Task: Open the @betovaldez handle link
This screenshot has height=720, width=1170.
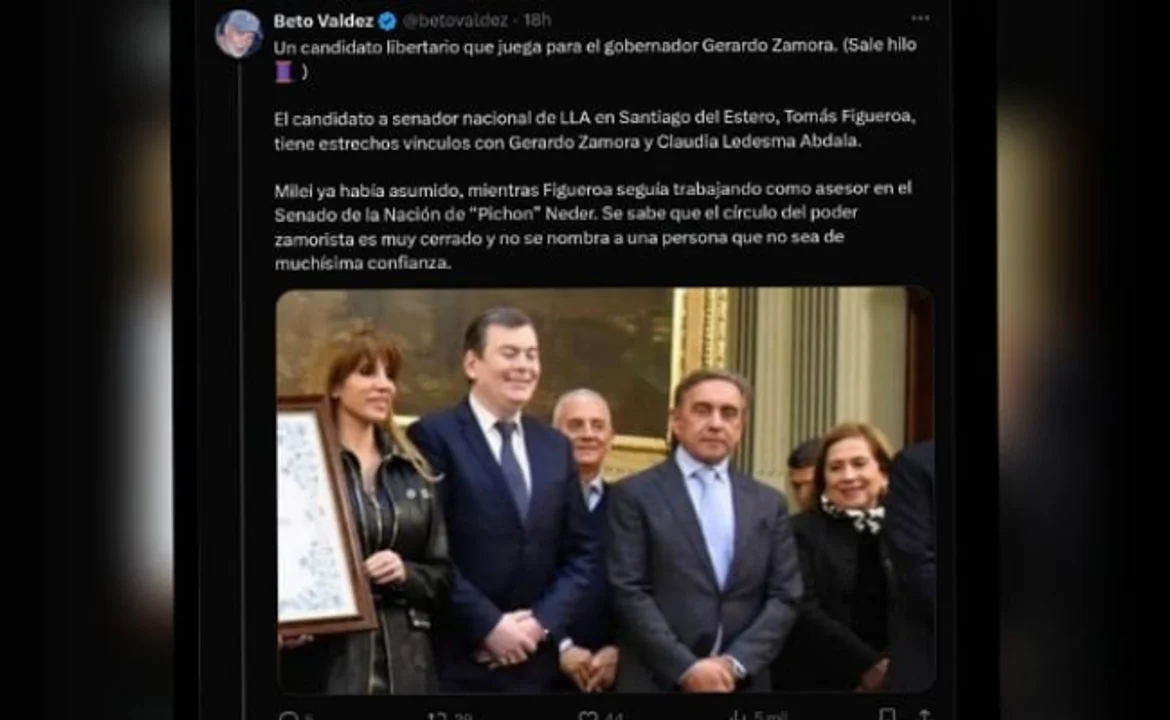Action: (456, 21)
